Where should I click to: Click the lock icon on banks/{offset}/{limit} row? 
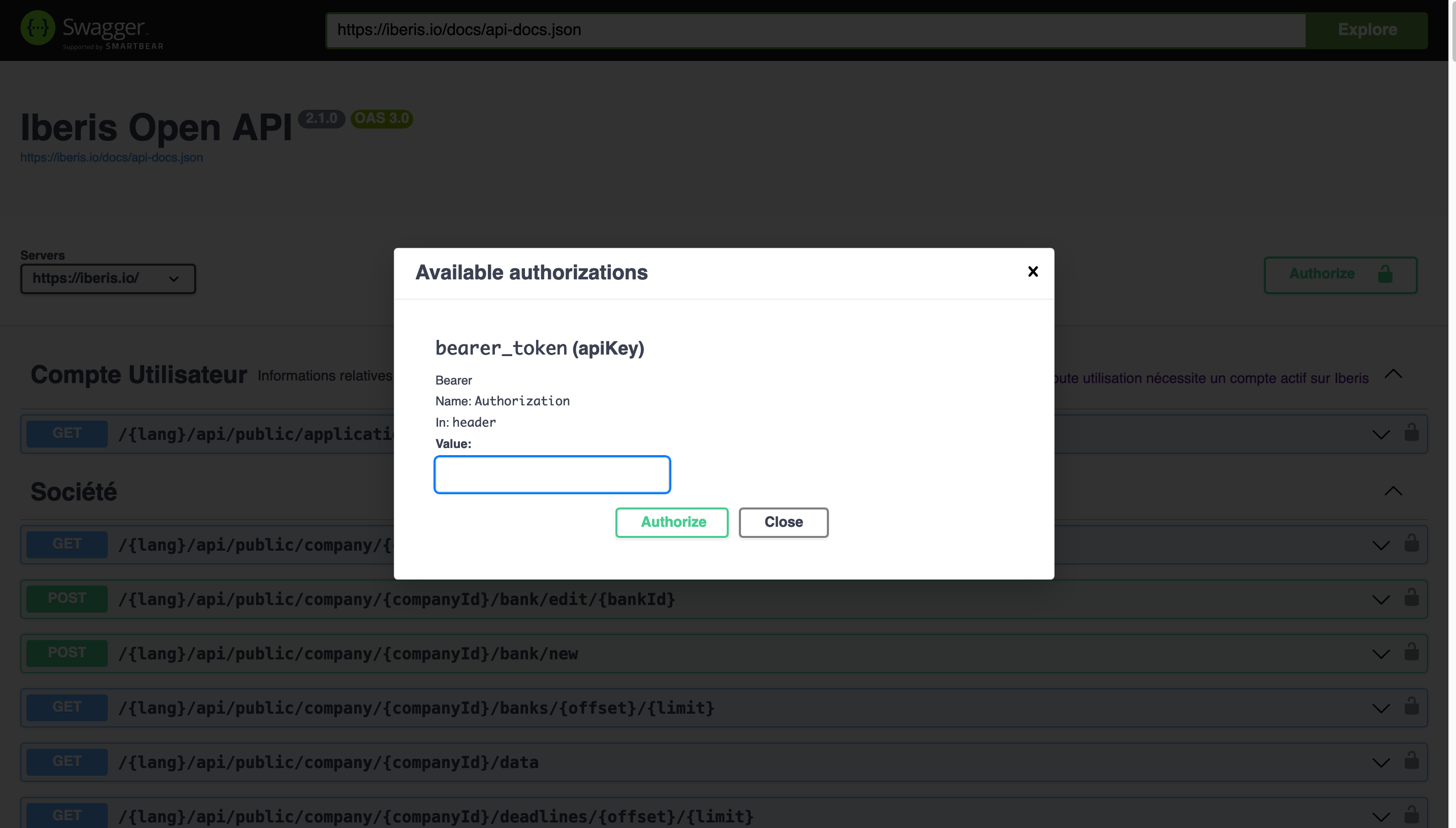[x=1411, y=706]
